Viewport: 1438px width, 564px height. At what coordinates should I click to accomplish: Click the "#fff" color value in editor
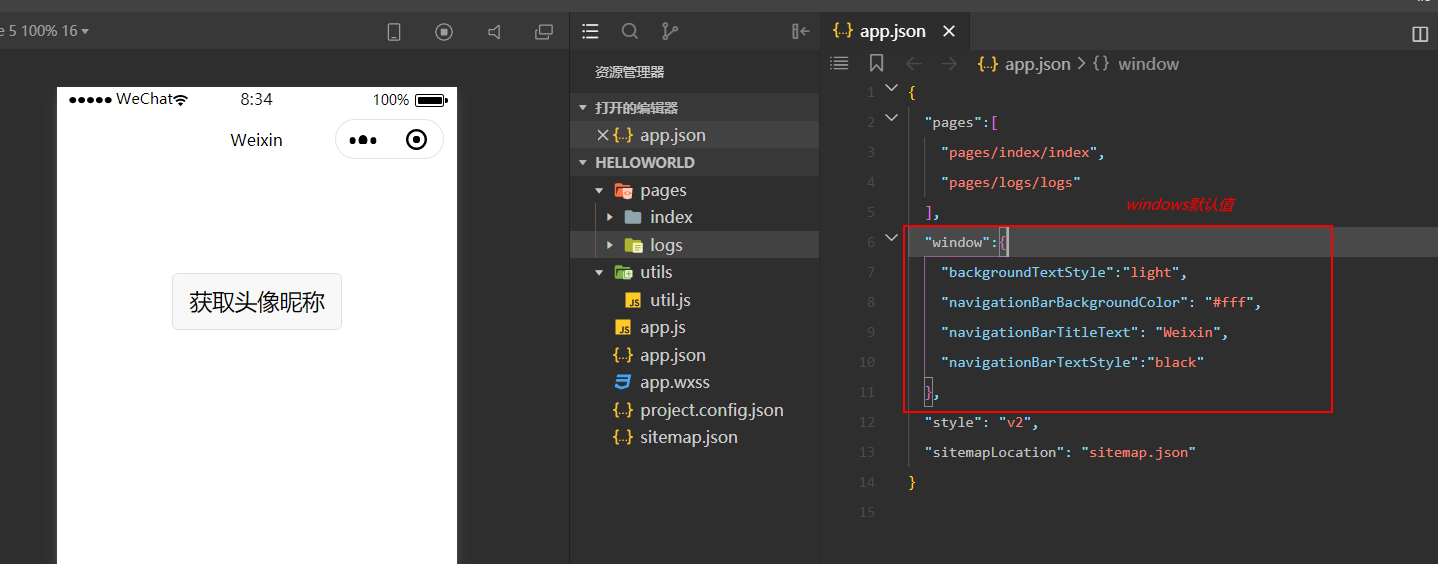1229,302
